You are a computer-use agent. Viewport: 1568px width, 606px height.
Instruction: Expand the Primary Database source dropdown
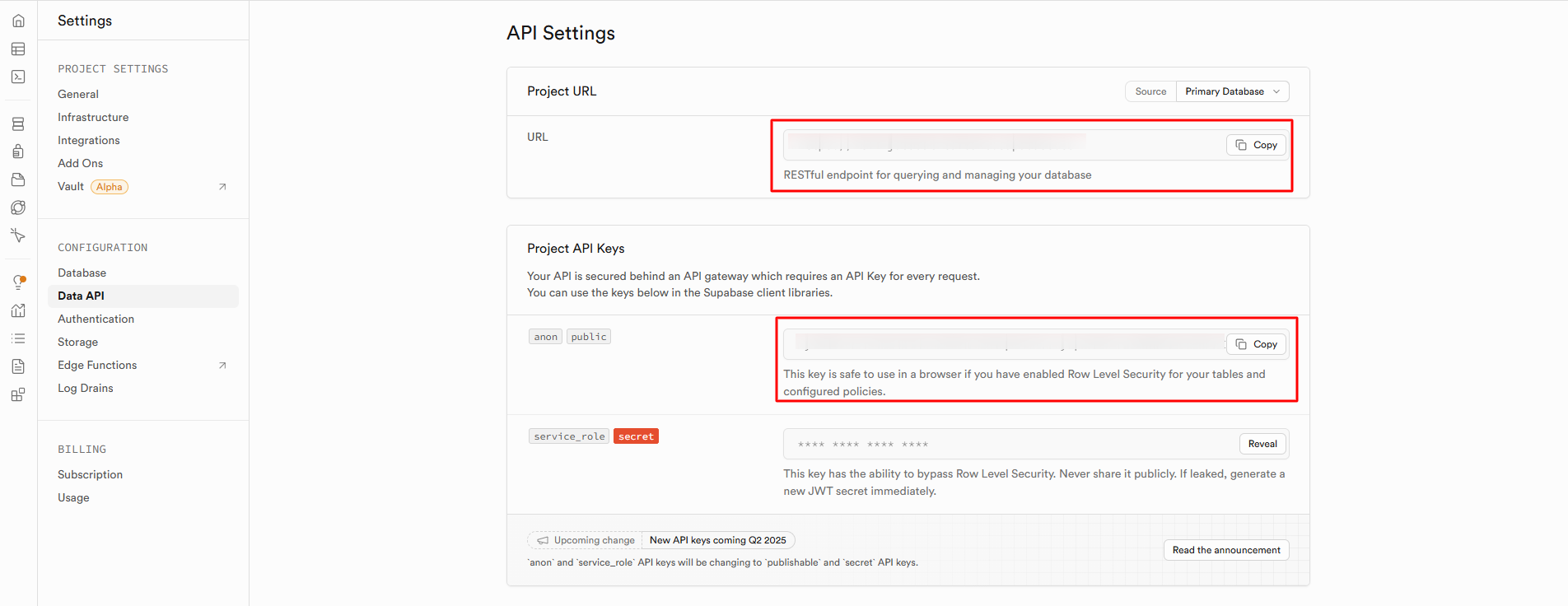pyautogui.click(x=1232, y=91)
